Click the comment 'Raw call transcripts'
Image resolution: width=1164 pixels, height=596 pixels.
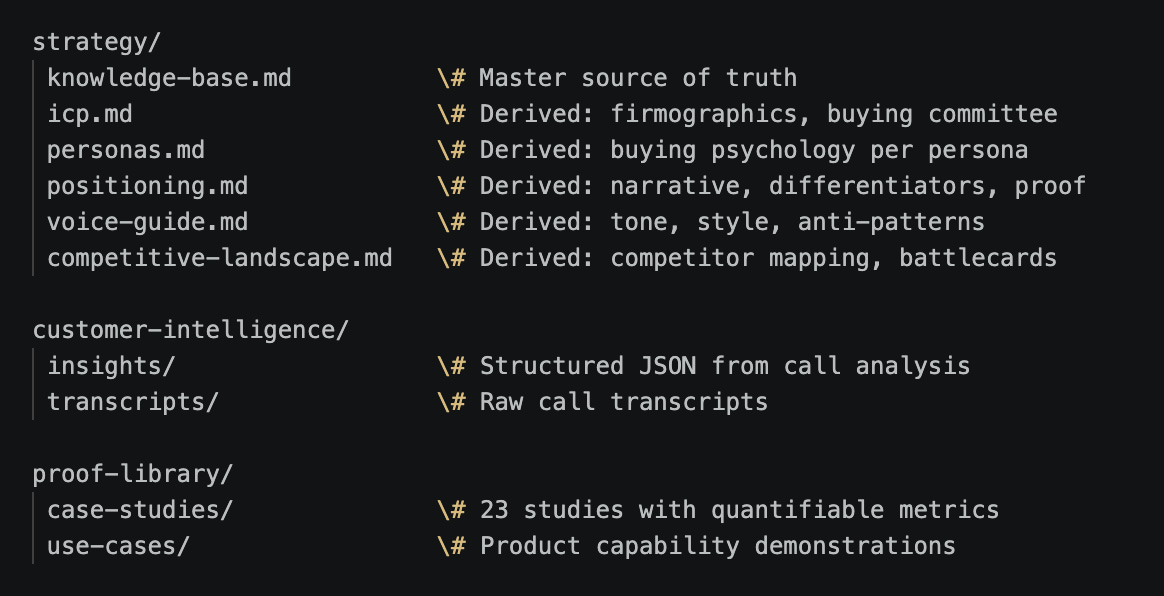click(x=624, y=402)
